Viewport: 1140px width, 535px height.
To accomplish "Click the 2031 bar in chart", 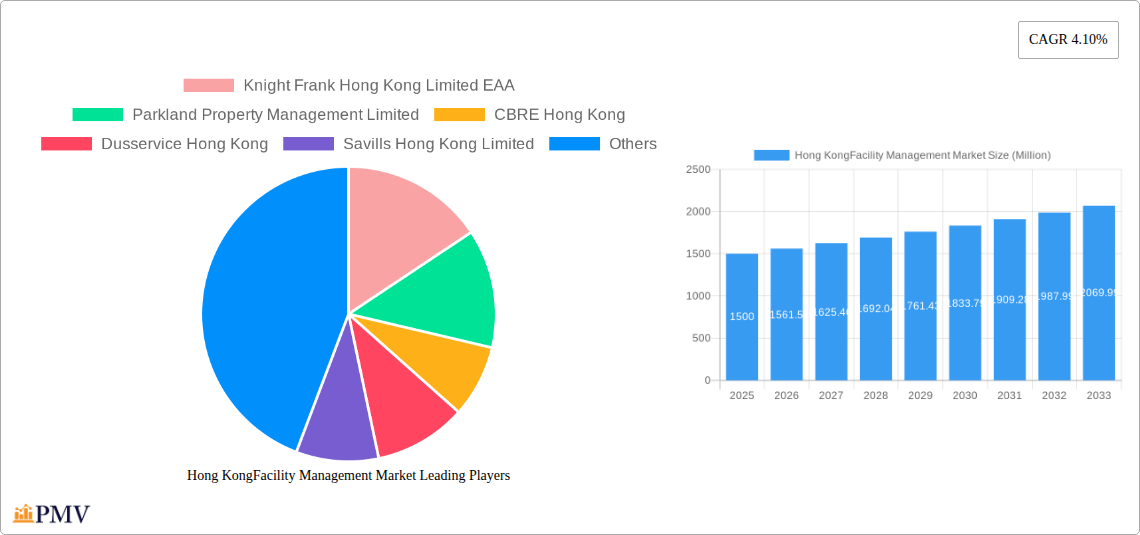I will tap(1010, 299).
